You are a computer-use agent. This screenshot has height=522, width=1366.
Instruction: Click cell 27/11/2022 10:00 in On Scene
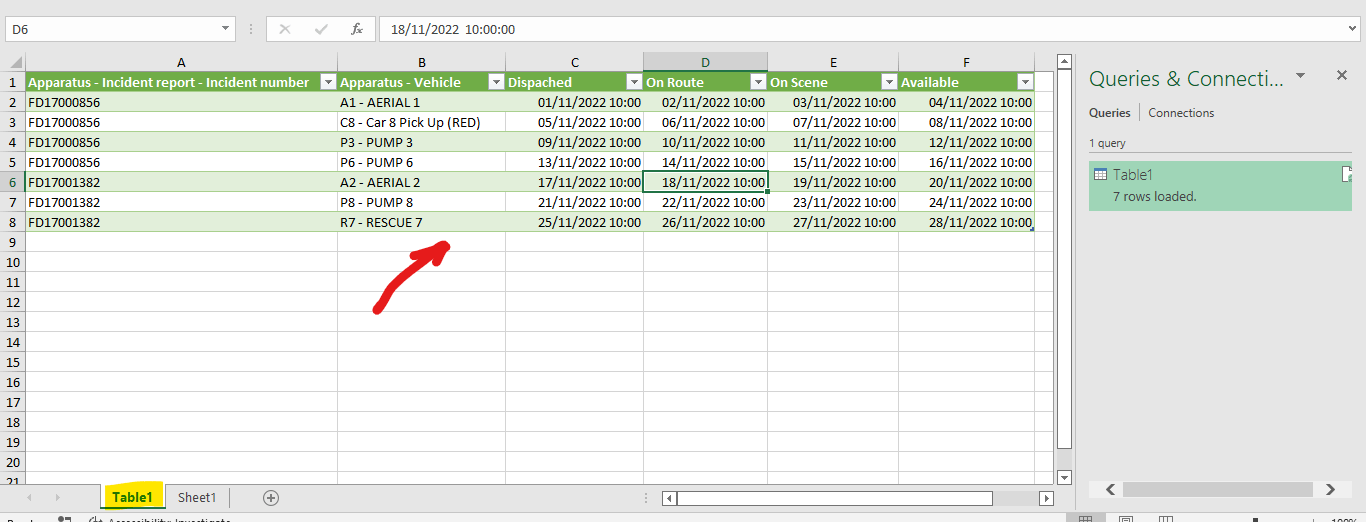[x=833, y=222]
